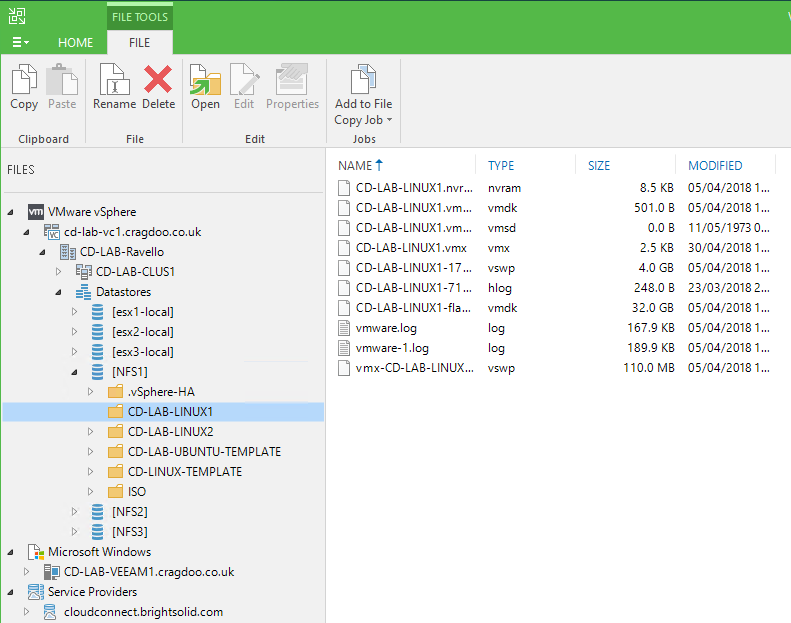Select the [NFS2] datastore icon

pos(98,512)
